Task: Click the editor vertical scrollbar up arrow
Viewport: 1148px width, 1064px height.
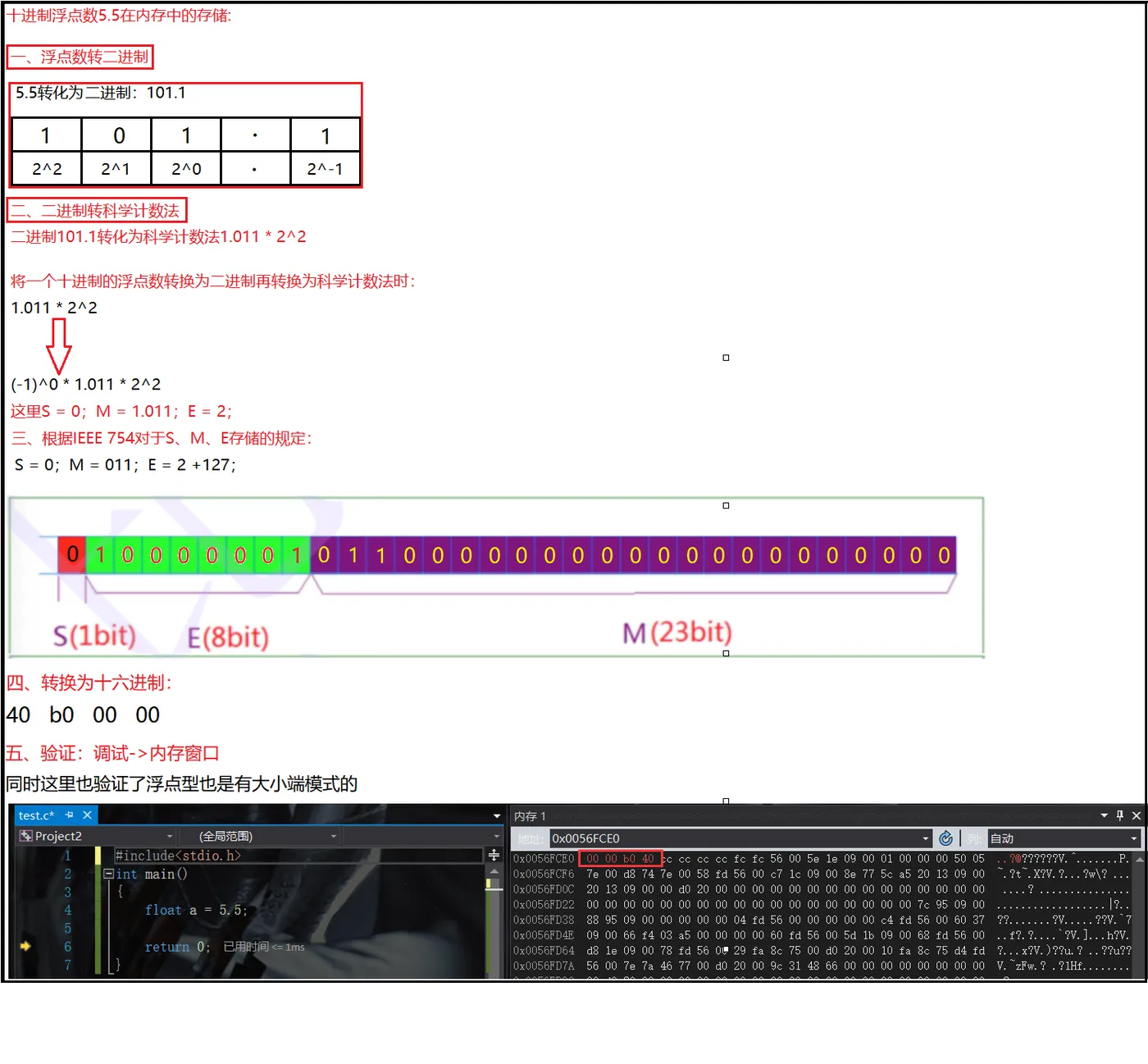Action: point(494,871)
